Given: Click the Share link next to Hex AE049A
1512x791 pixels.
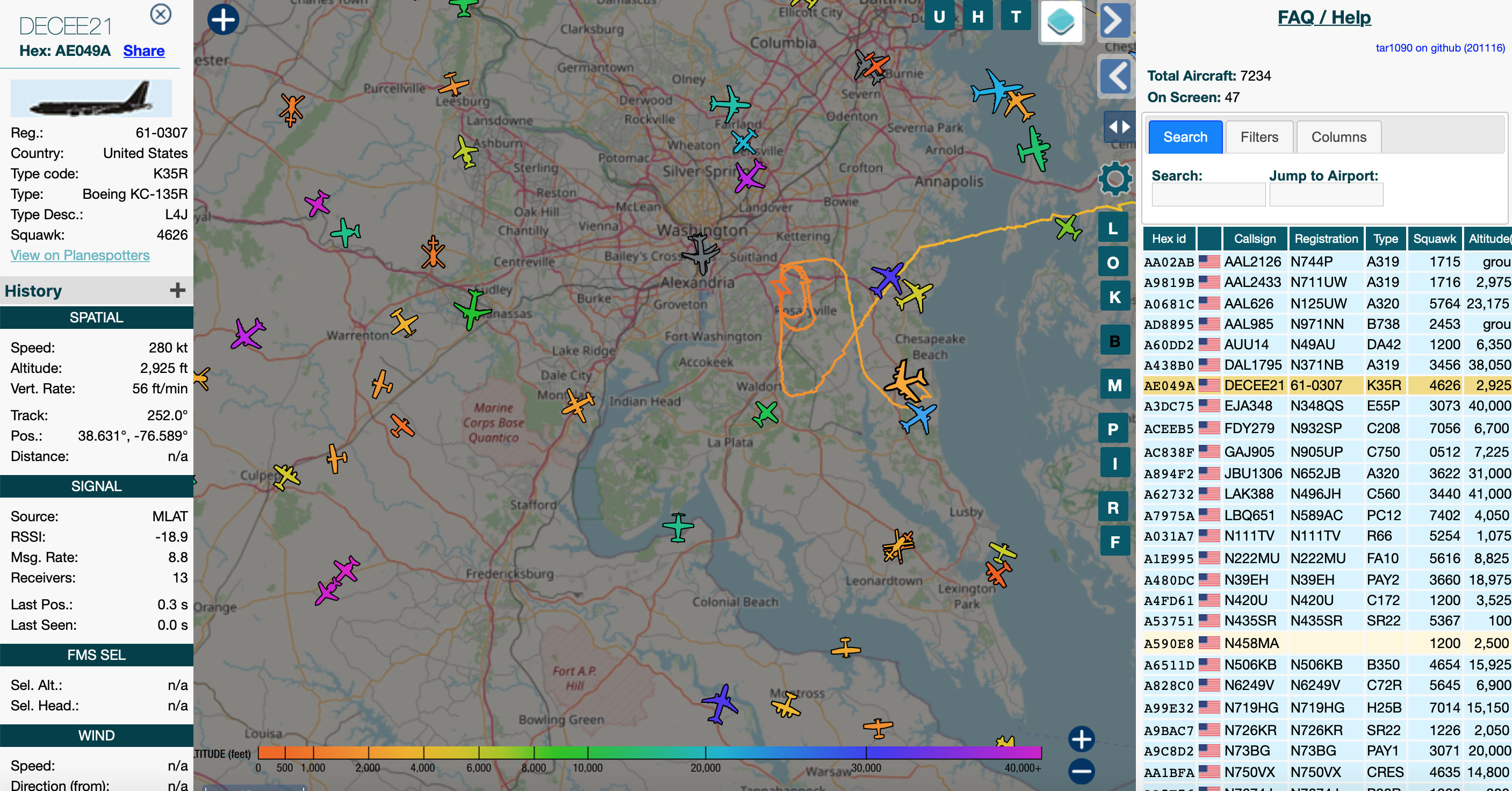Looking at the screenshot, I should pos(144,51).
